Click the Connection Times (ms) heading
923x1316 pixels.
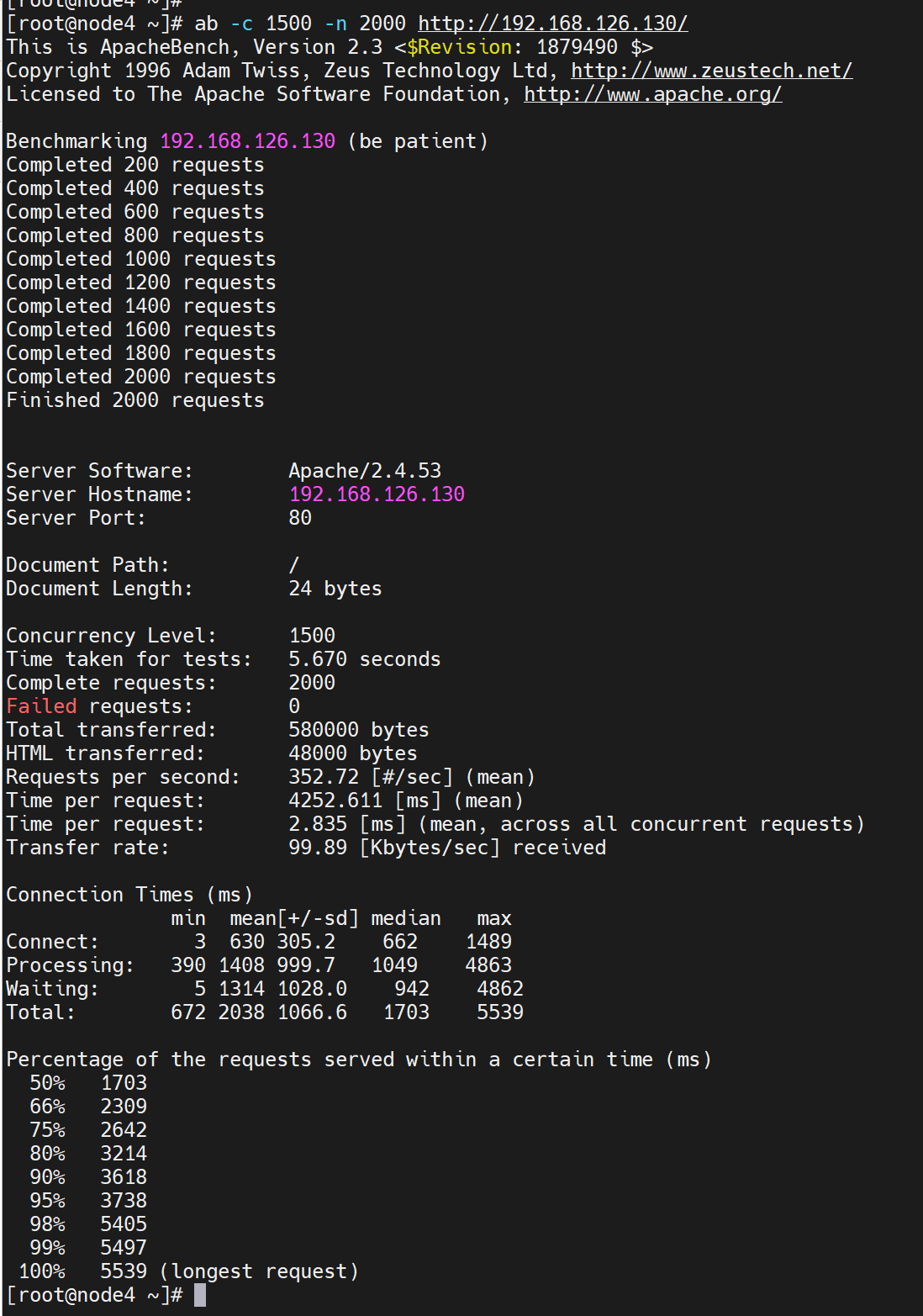click(x=129, y=895)
